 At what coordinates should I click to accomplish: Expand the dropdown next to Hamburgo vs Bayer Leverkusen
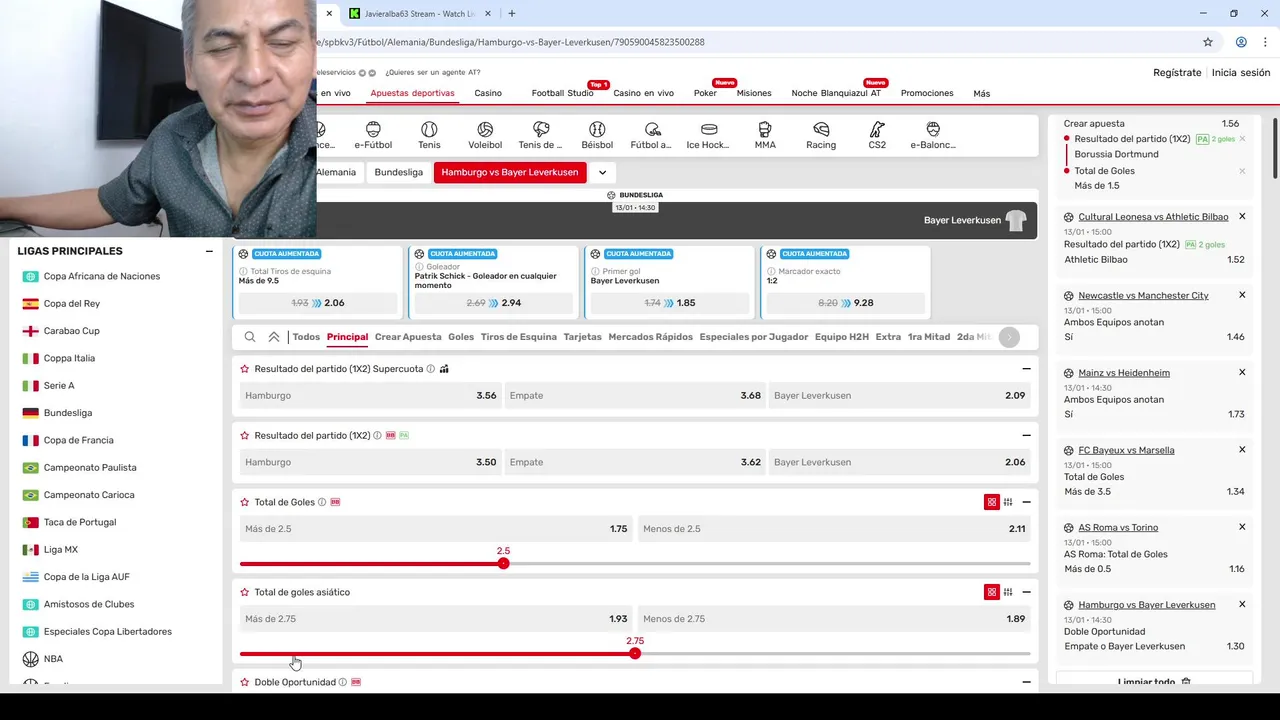click(x=602, y=172)
